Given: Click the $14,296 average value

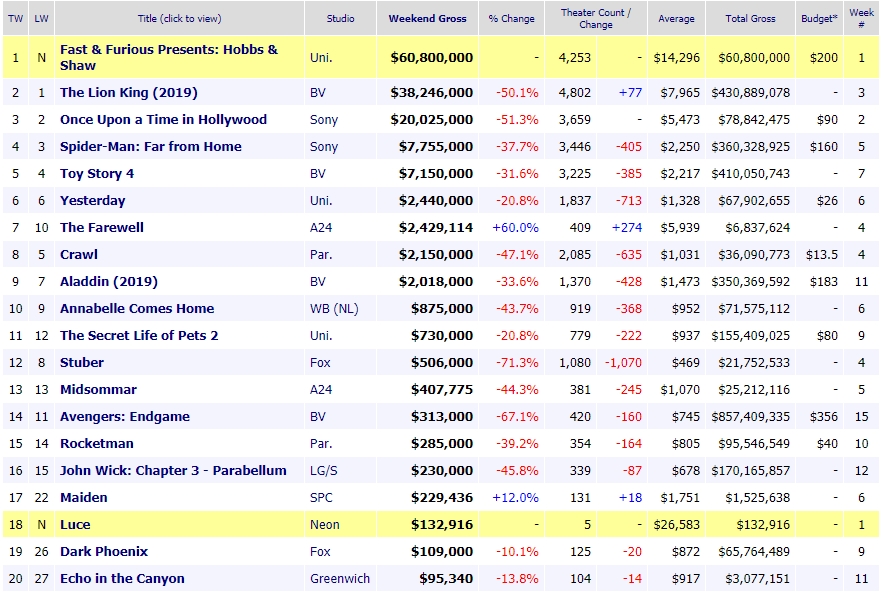Looking at the screenshot, I should tap(677, 57).
